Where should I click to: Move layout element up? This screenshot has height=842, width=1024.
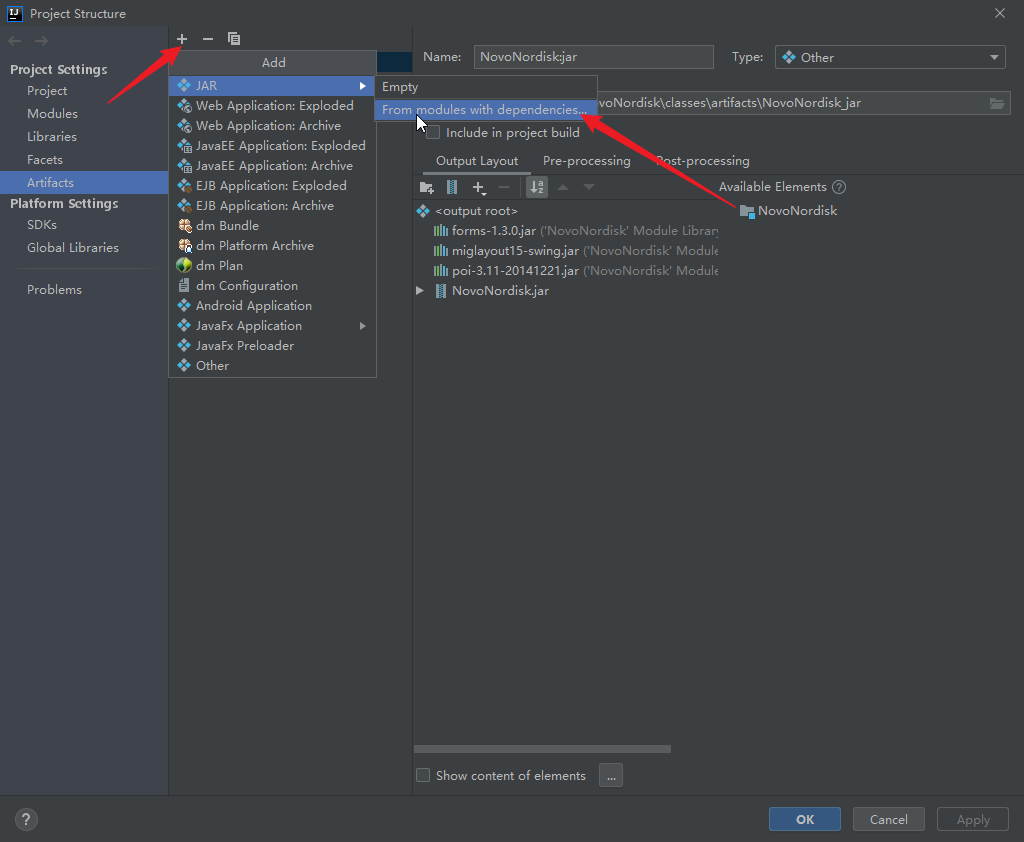pos(563,187)
